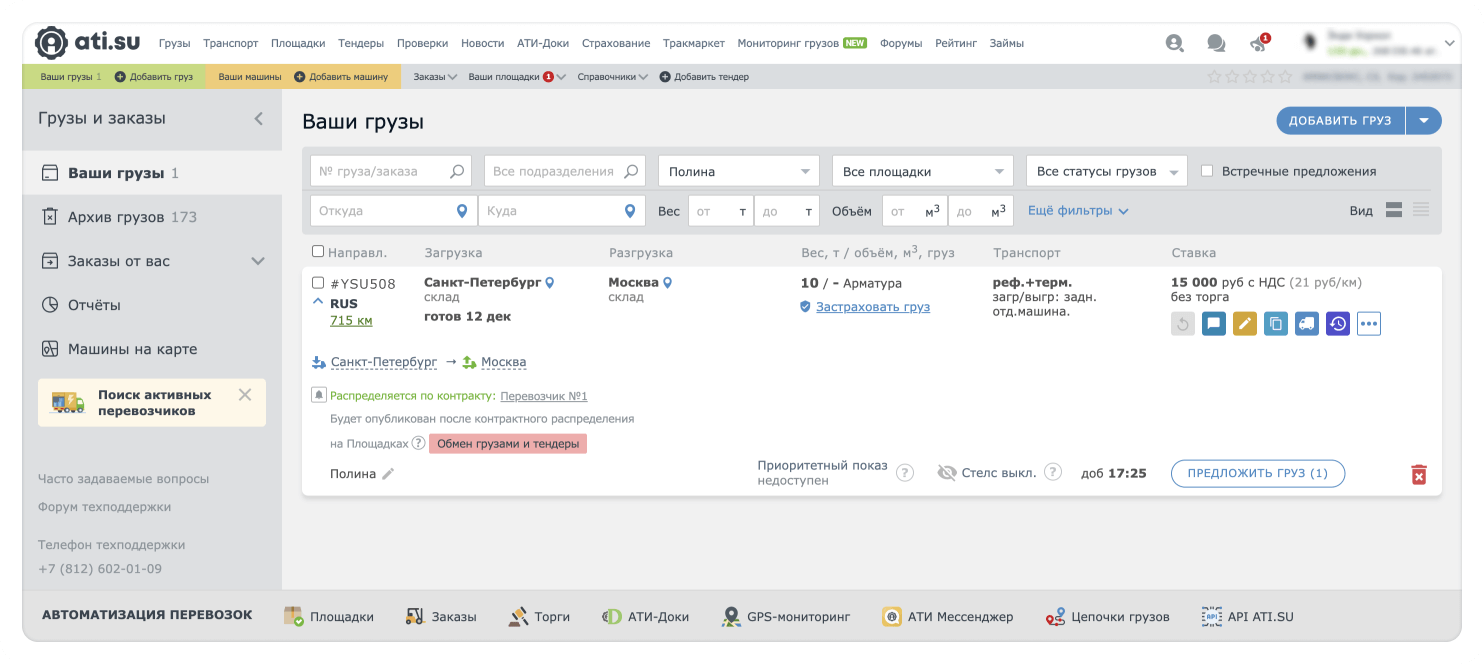The image size is (1484, 664).
Task: Click the Застраховать груз link
Action: coord(872,307)
